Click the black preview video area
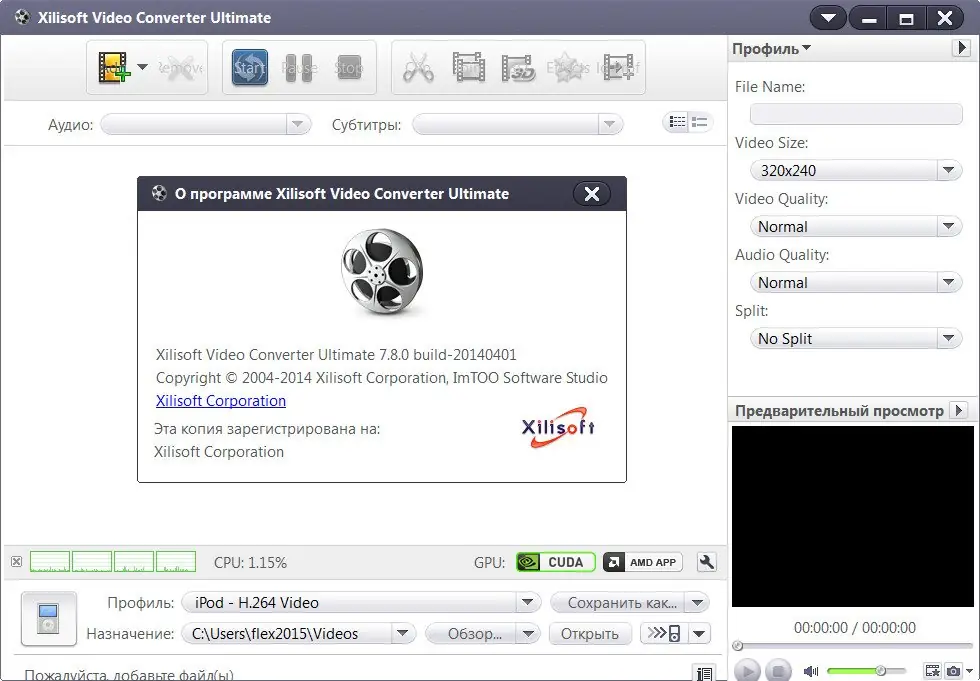The image size is (980, 681). 852,516
